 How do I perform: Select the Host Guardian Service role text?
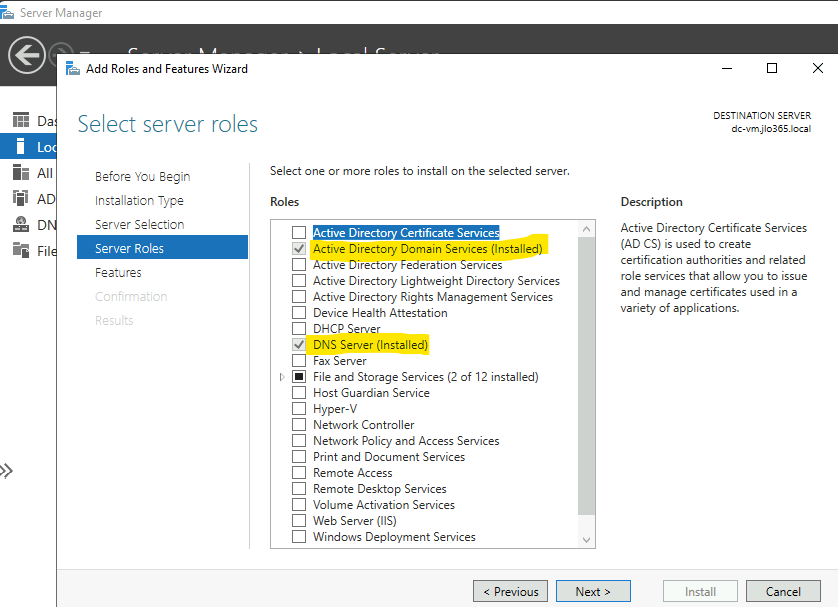tap(371, 393)
